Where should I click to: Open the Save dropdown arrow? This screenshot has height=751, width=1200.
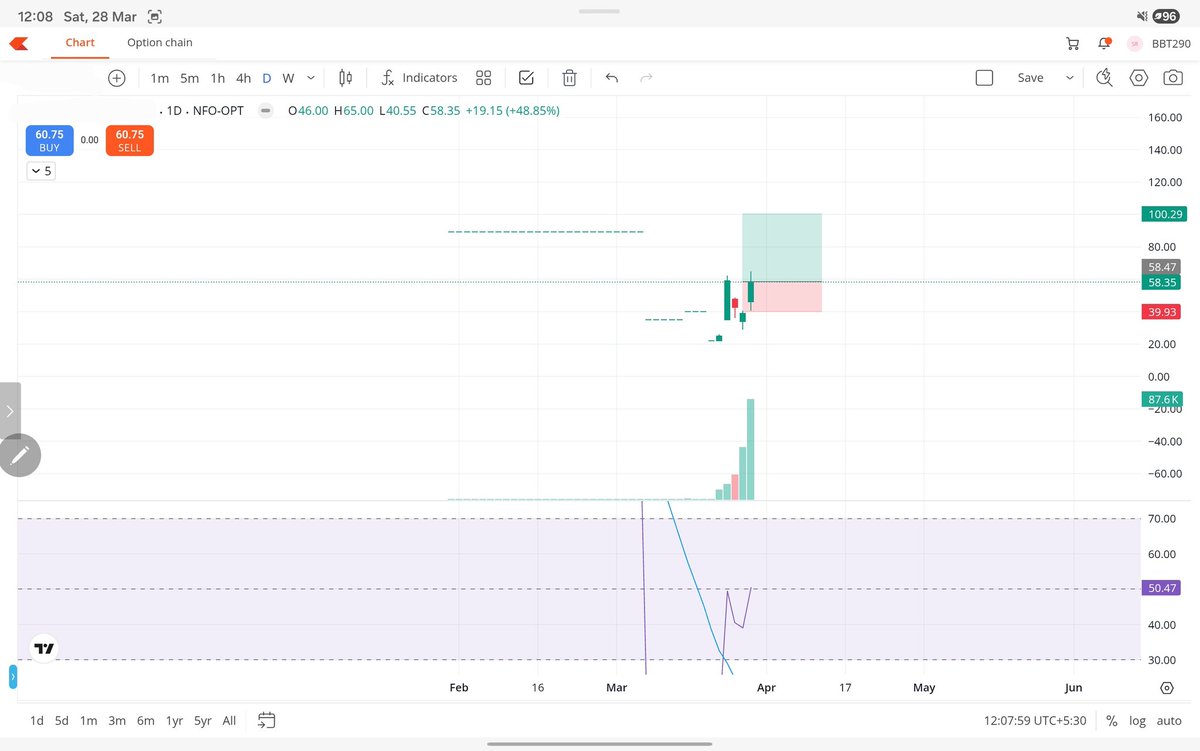pyautogui.click(x=1070, y=78)
